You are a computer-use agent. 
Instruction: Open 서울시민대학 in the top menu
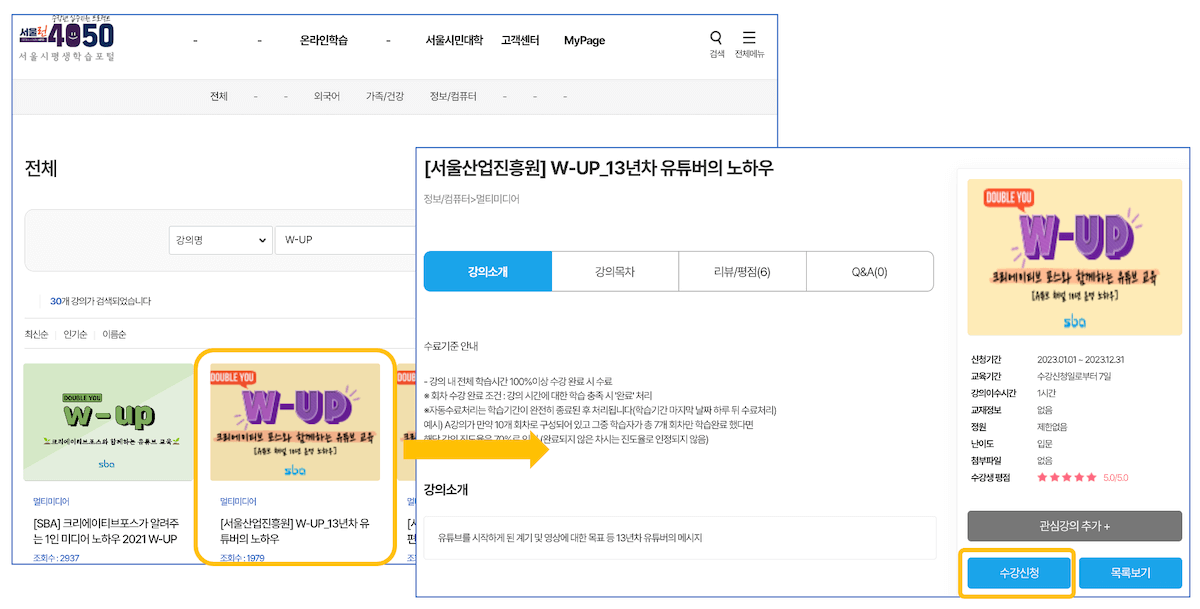454,41
